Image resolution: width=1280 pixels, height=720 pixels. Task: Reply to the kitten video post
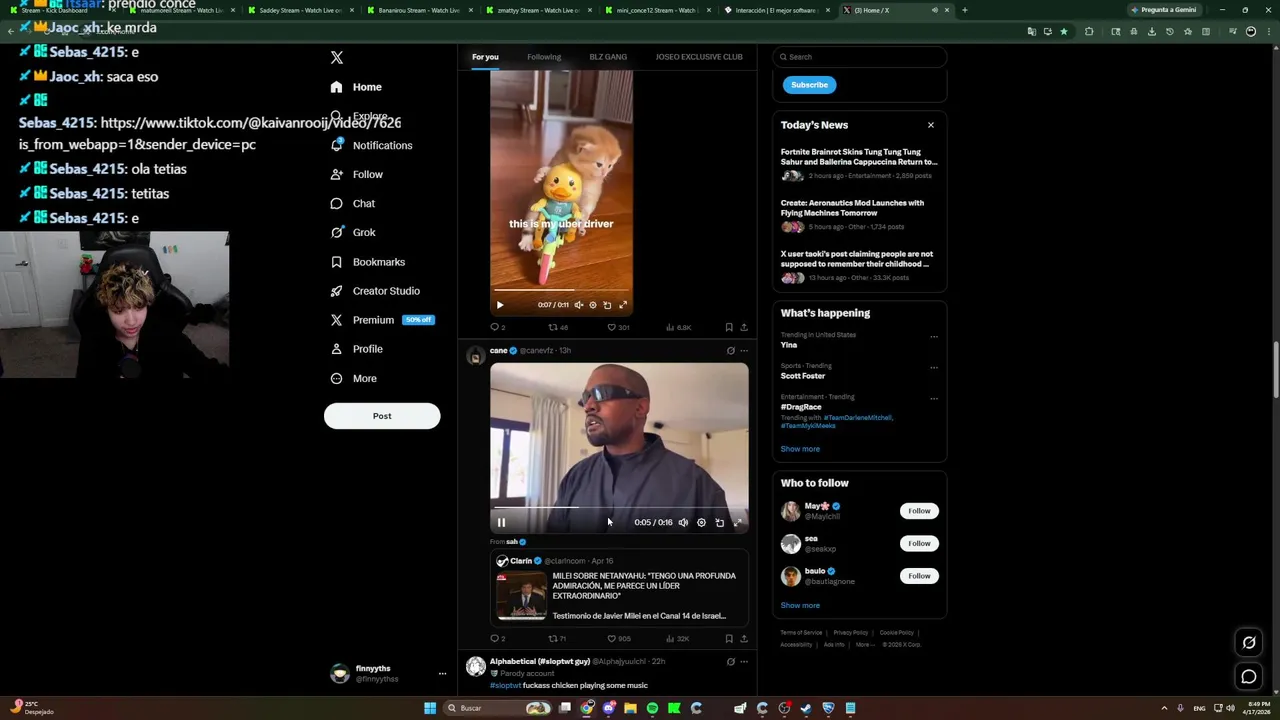[497, 327]
